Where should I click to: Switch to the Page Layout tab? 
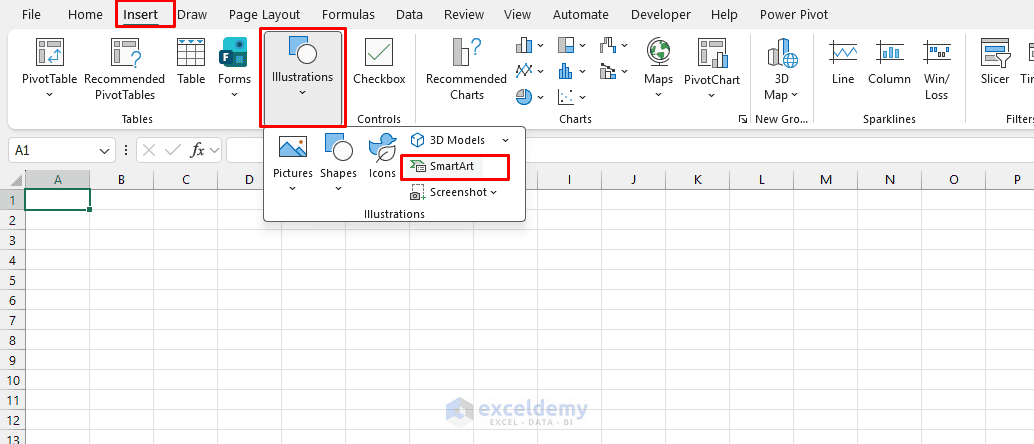(264, 15)
